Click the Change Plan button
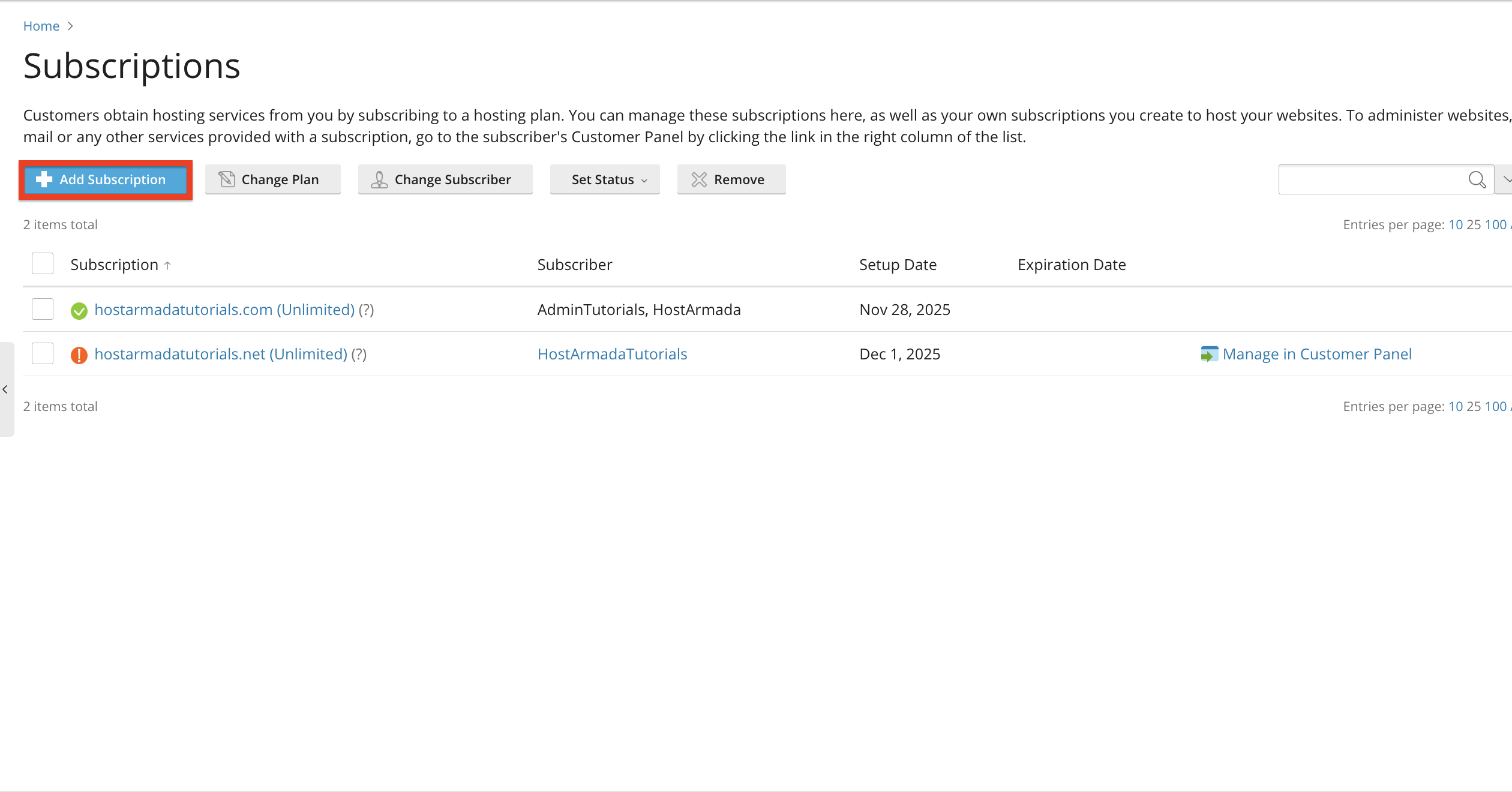 point(273,179)
